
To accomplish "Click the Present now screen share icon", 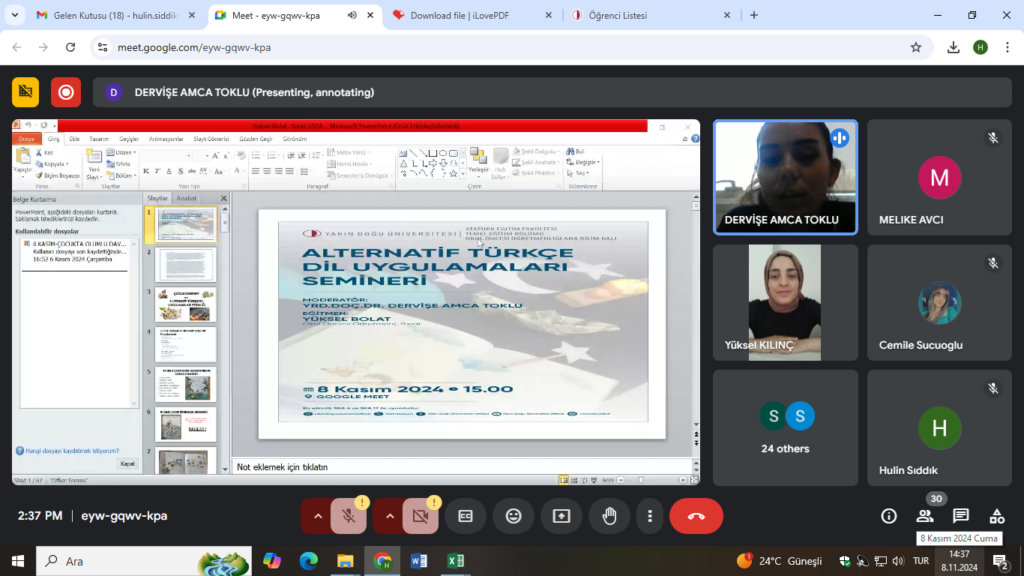I will (x=561, y=516).
